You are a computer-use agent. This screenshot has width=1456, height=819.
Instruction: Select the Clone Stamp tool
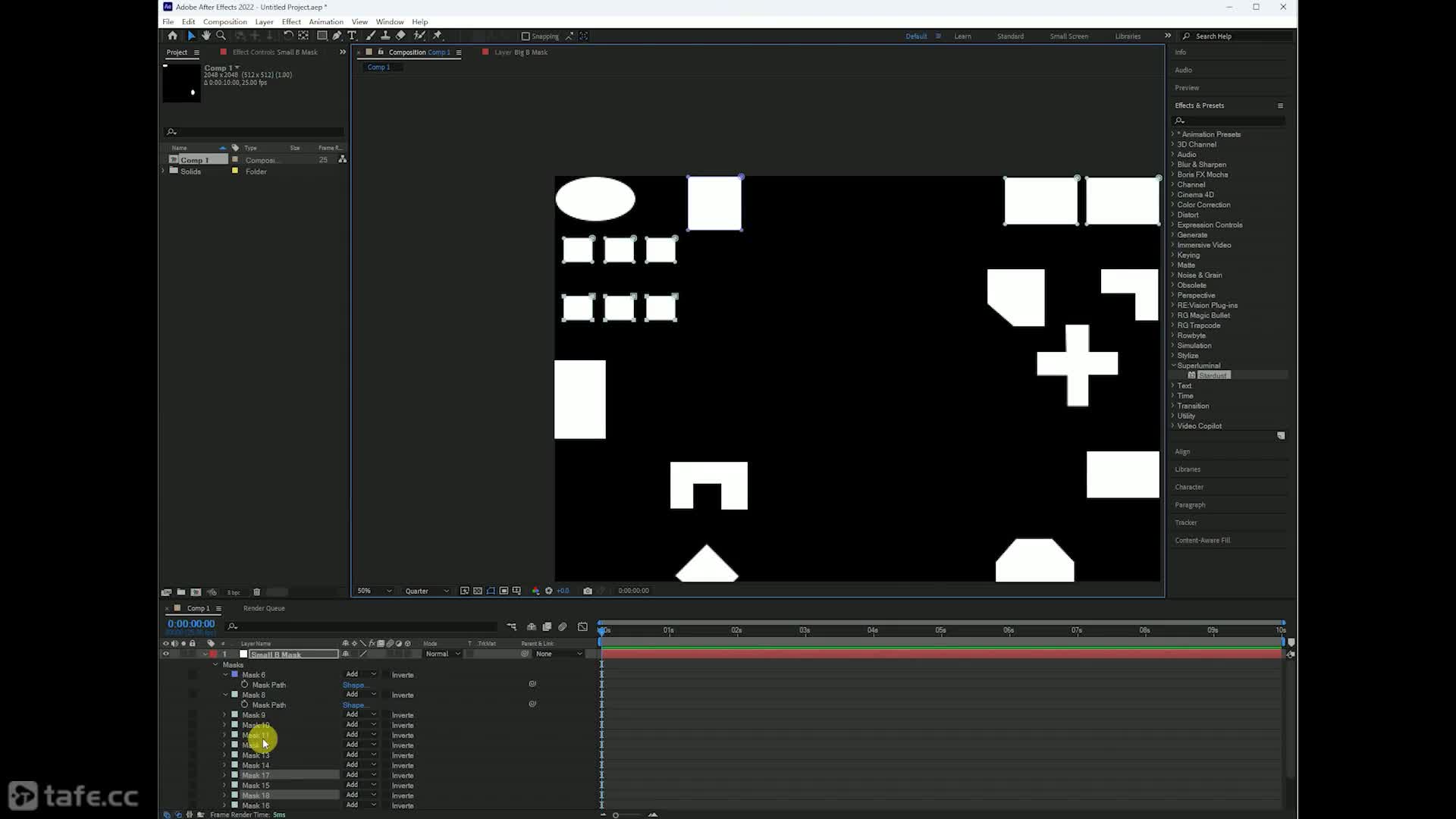point(385,36)
